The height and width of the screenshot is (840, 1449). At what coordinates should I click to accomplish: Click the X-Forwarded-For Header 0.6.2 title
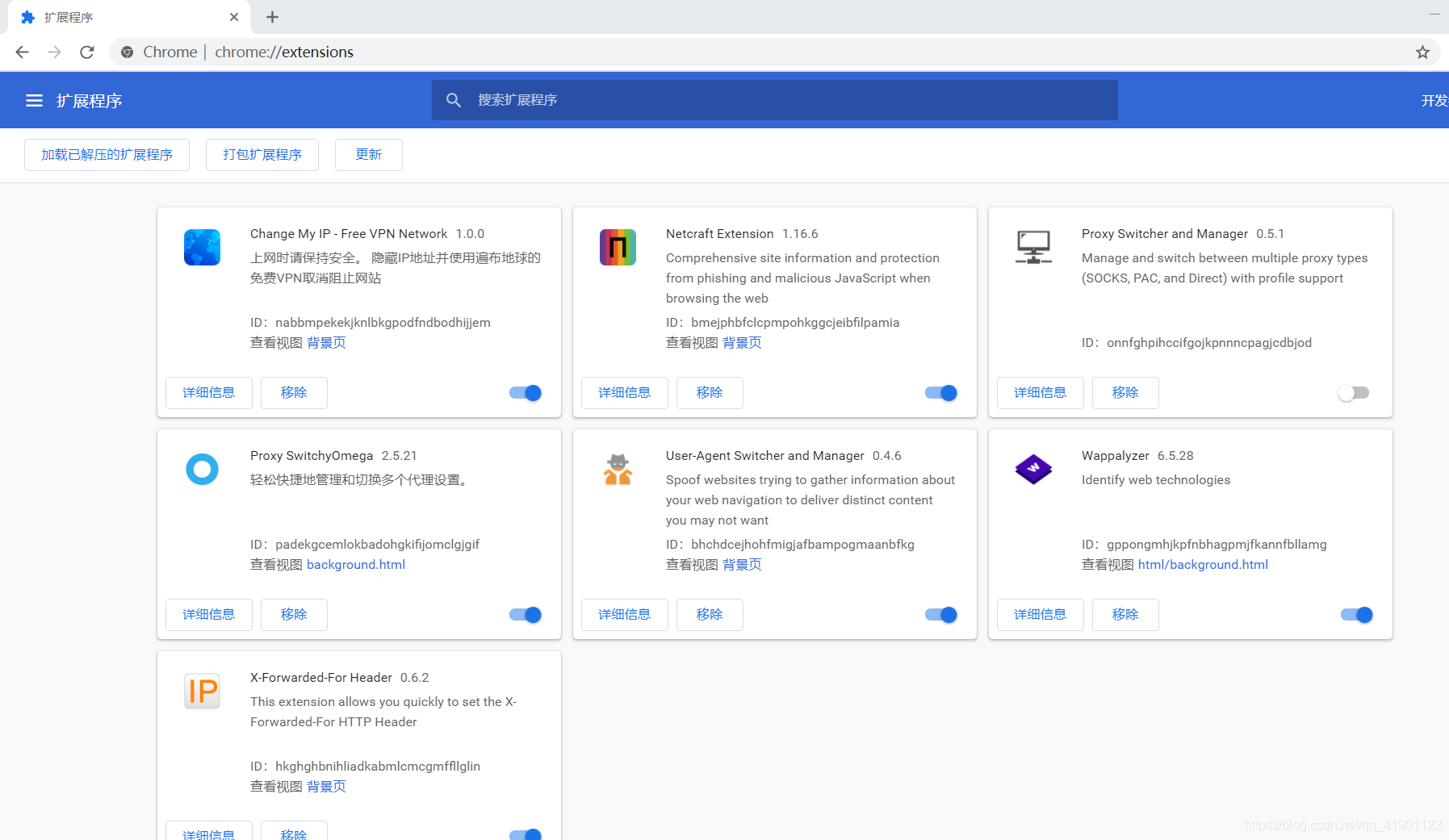click(x=339, y=678)
